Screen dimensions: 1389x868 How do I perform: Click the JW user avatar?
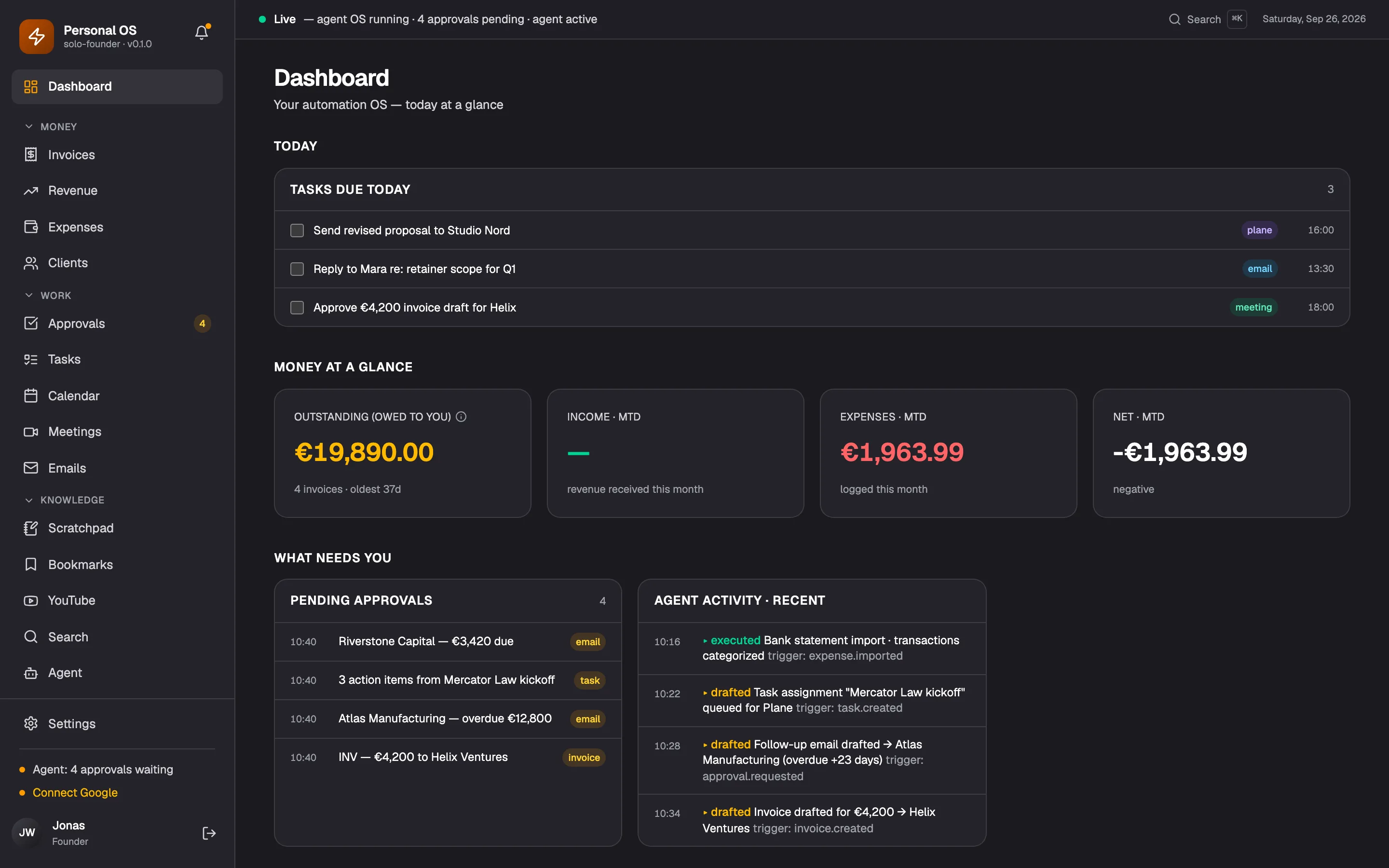coord(27,832)
